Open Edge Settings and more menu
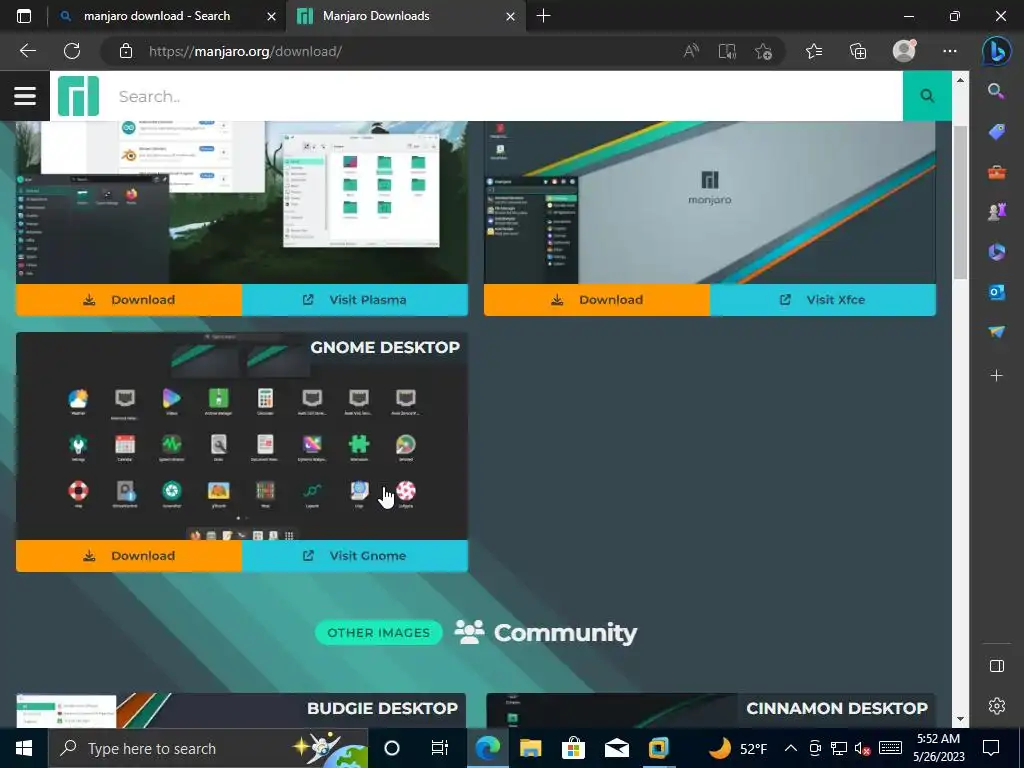The image size is (1024, 768). coord(950,51)
